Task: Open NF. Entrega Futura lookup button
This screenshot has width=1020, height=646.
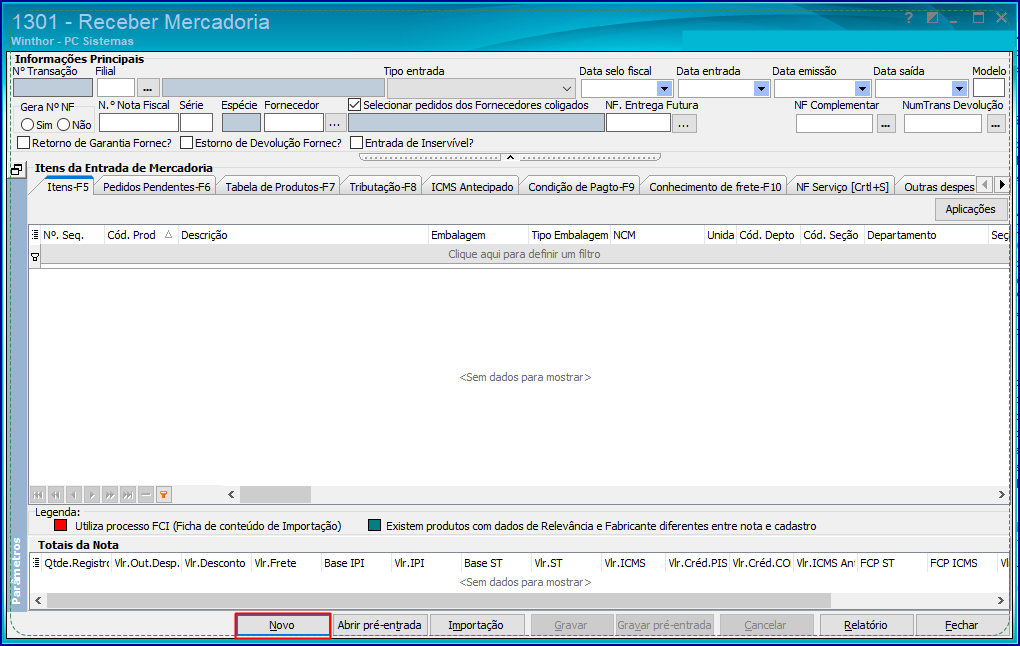Action: coord(684,123)
